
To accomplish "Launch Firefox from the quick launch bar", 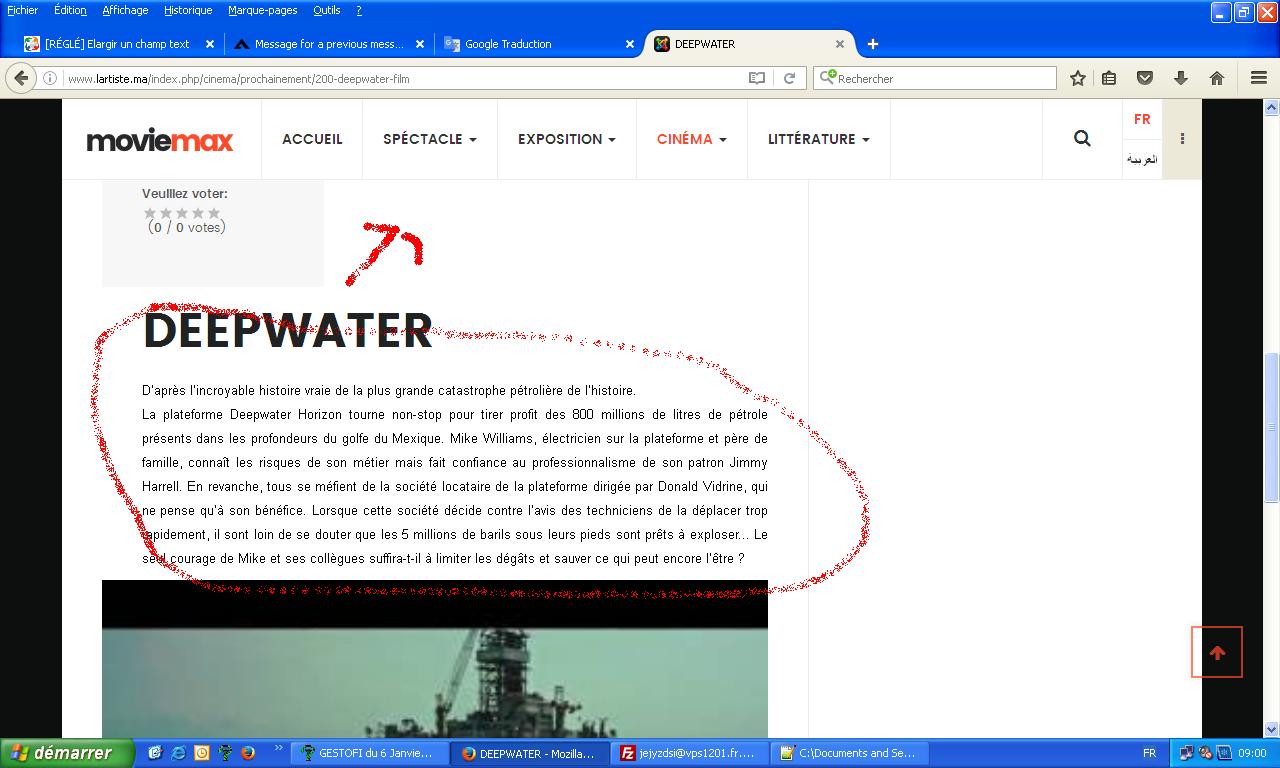I will pos(248,753).
